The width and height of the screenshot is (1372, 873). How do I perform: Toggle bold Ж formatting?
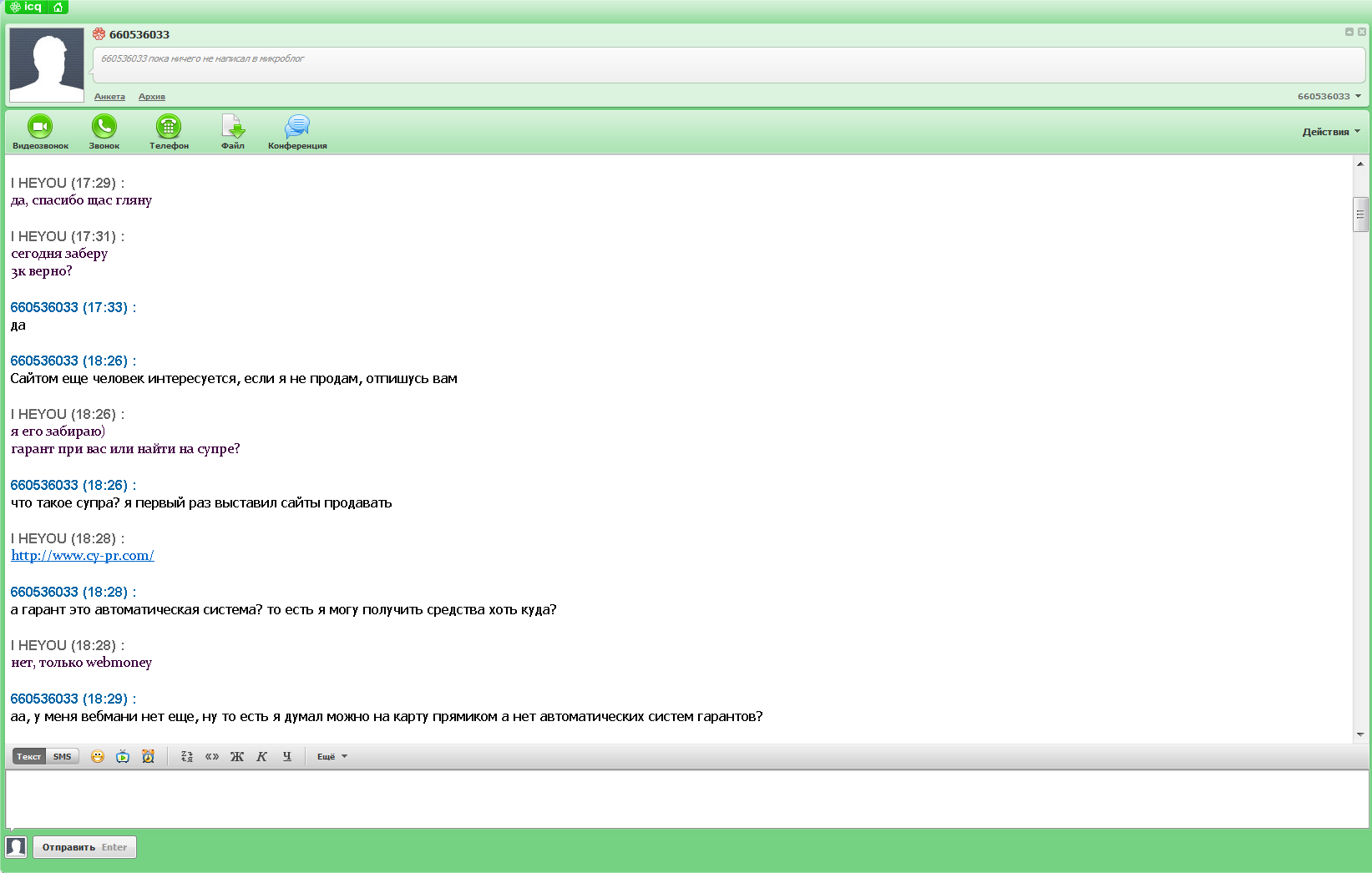point(237,756)
